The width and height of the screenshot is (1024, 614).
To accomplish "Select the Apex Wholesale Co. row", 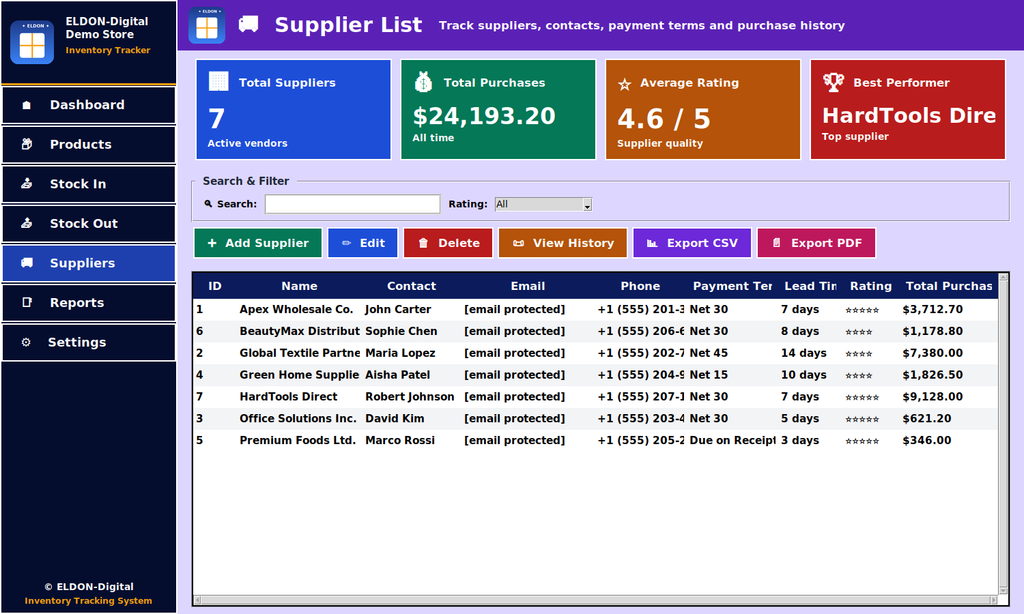I will pos(596,310).
